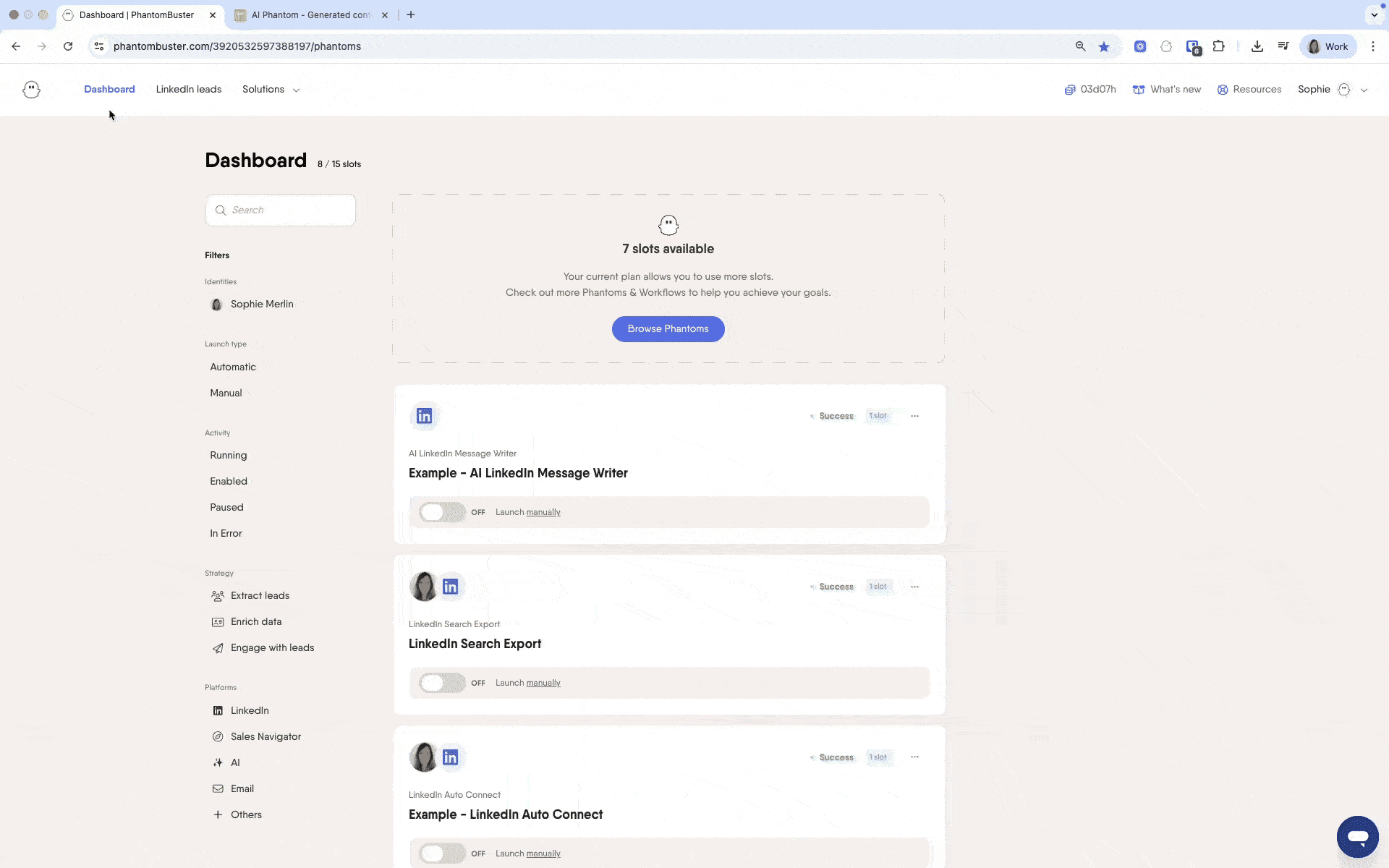The image size is (1389, 868).
Task: Click the ghost icon above 7 slots available
Action: click(x=668, y=225)
